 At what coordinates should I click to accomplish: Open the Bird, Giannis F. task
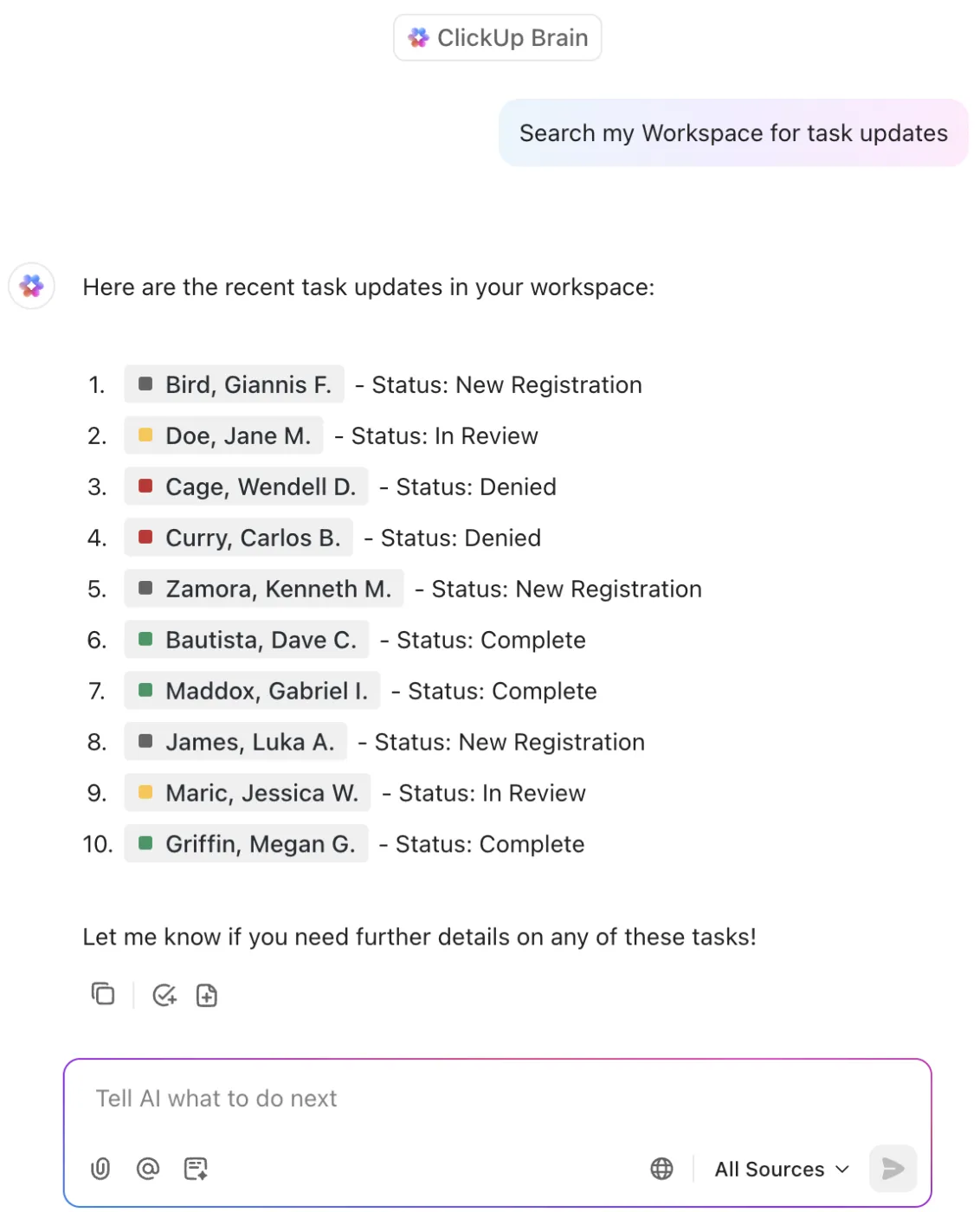point(234,384)
